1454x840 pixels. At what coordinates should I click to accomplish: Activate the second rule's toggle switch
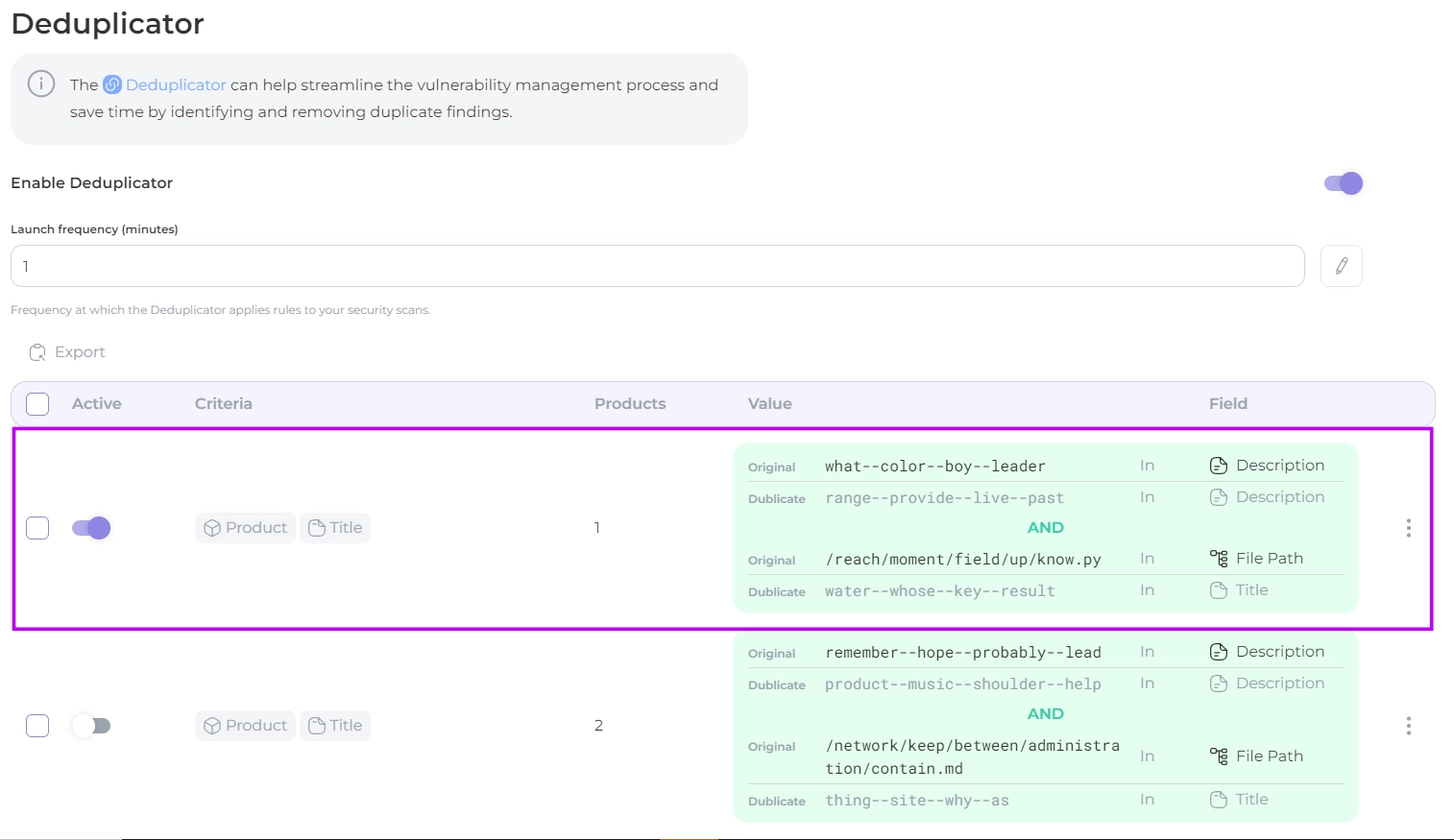[91, 726]
